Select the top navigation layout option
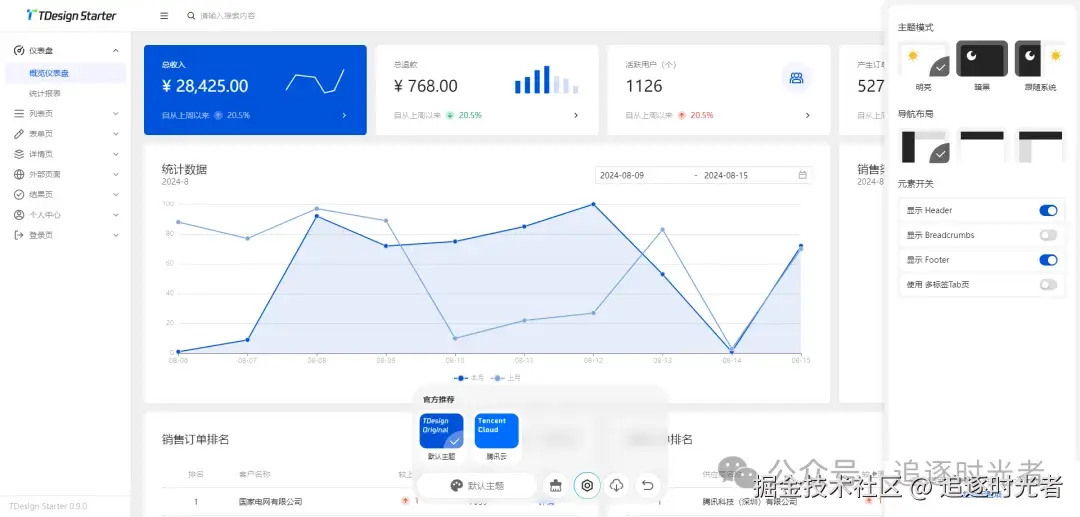The width and height of the screenshot is (1080, 517). [x=982, y=146]
